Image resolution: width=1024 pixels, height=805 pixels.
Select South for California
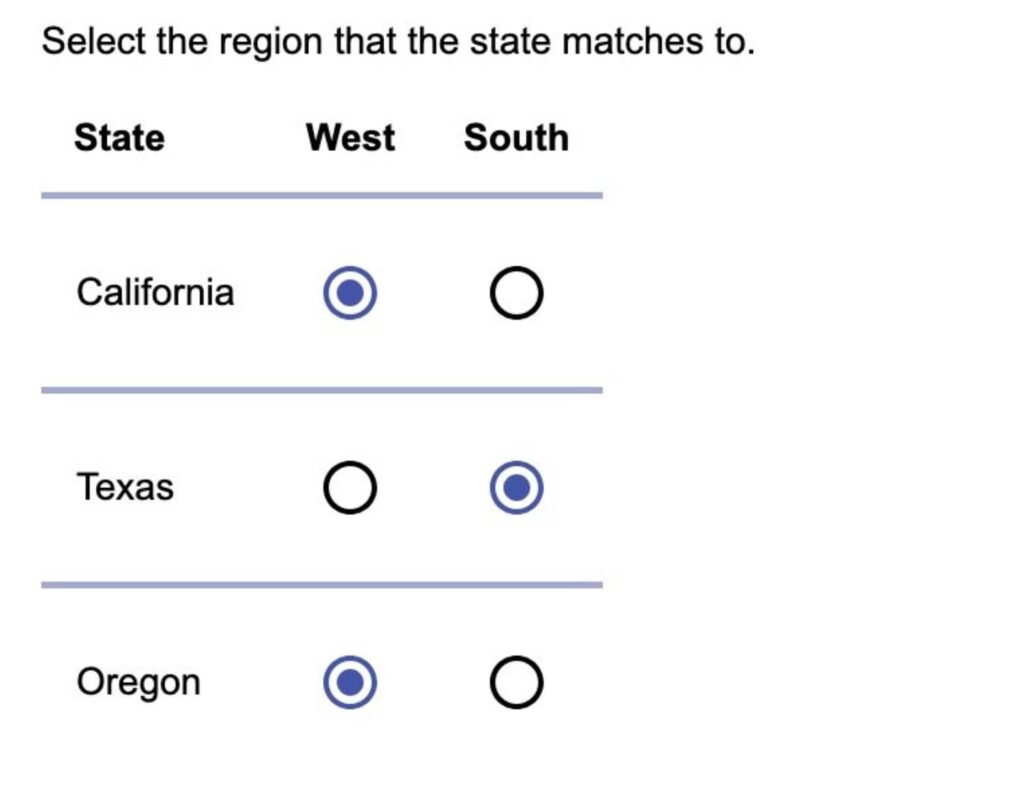517,292
